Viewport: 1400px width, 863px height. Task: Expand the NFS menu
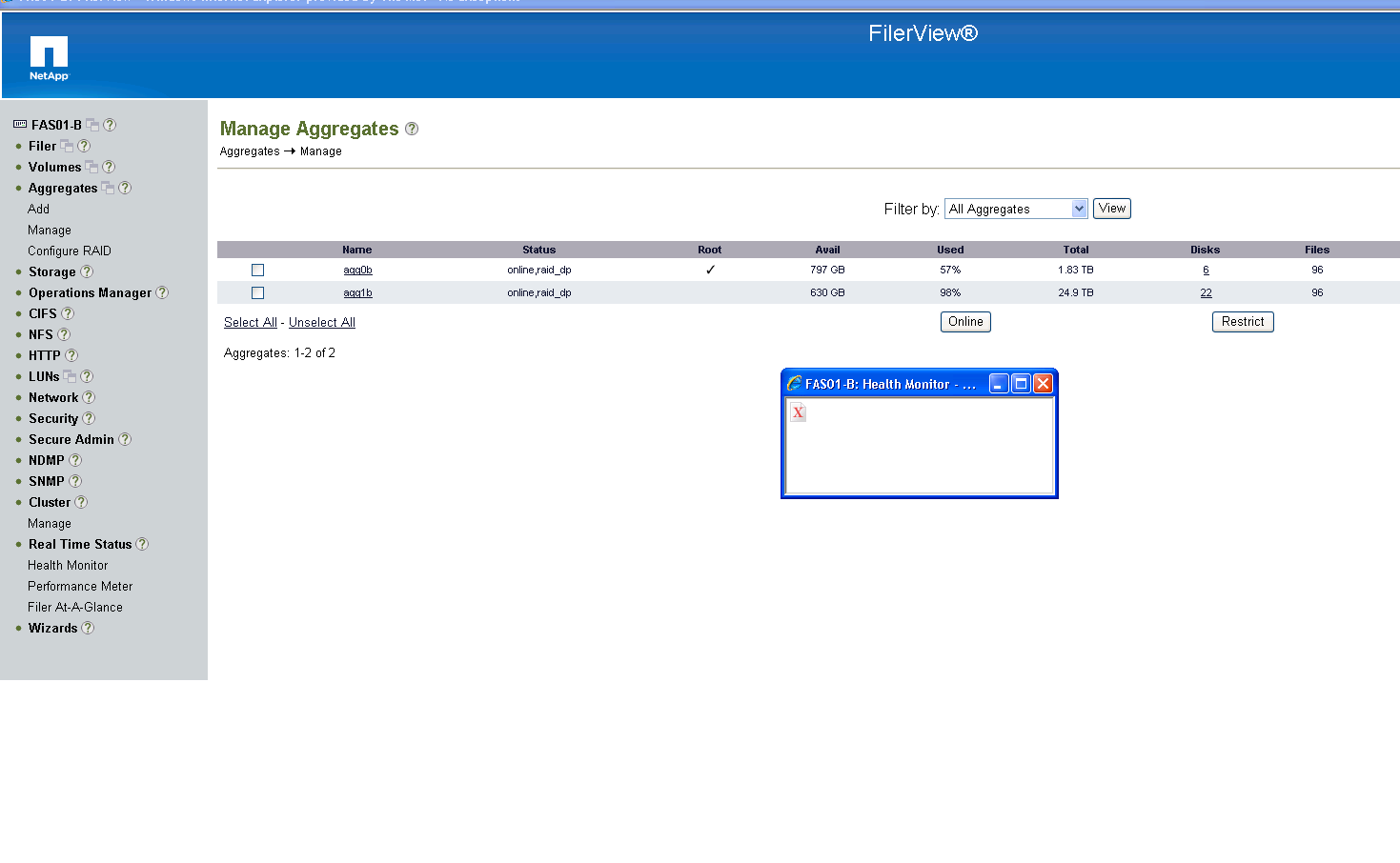click(41, 334)
